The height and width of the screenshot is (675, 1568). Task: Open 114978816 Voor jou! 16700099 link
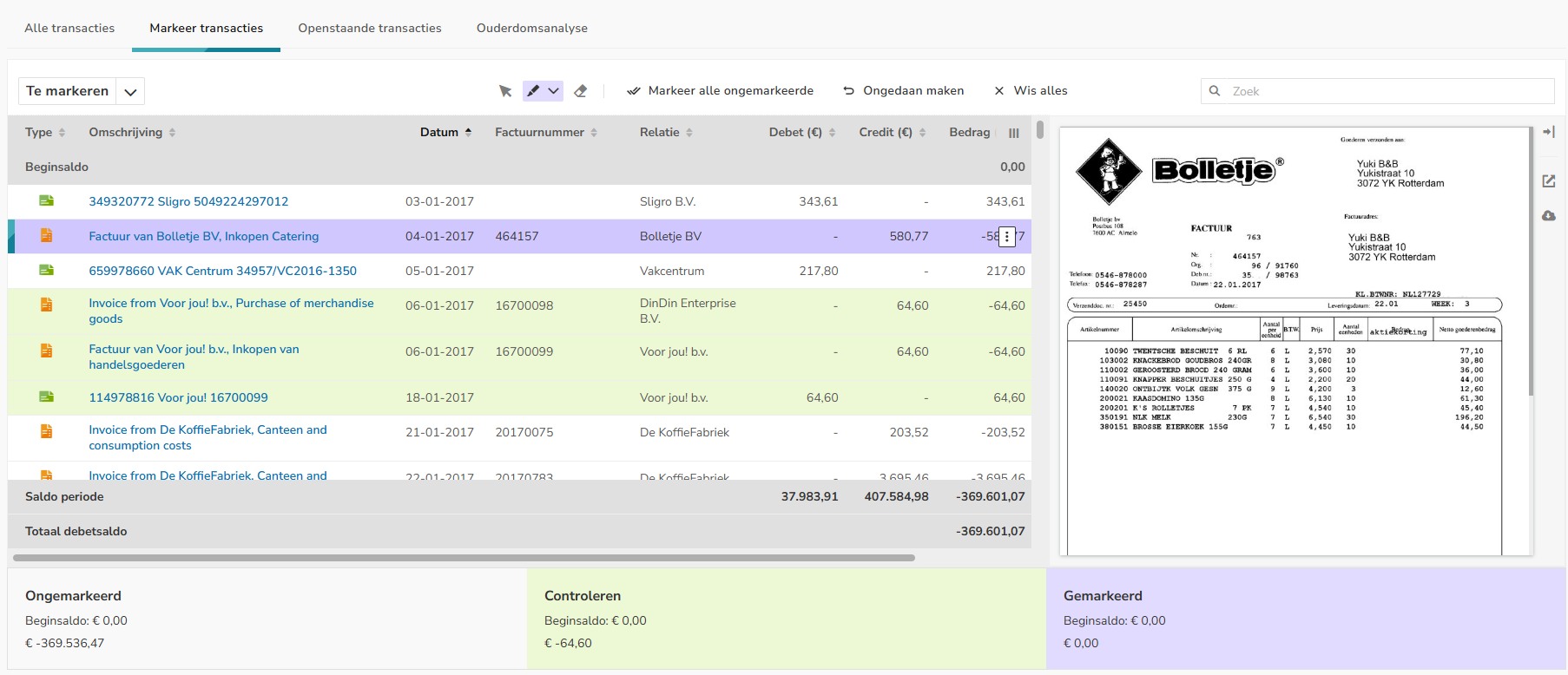[178, 397]
